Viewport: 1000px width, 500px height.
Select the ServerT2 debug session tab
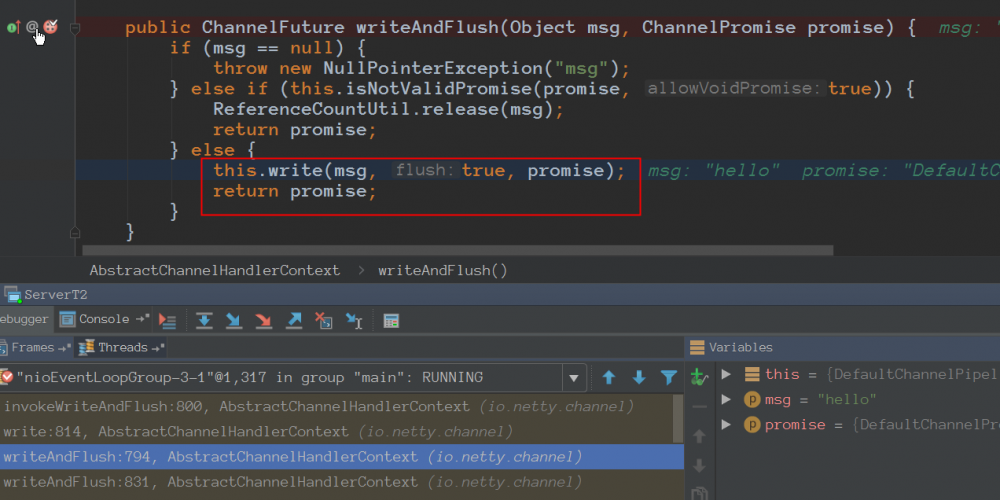[x=47, y=295]
